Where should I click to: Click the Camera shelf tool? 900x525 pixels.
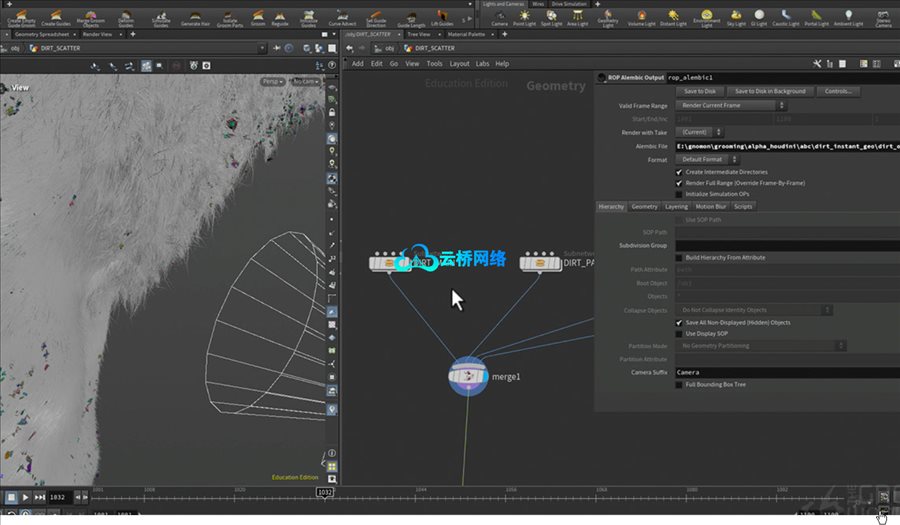[x=499, y=17]
